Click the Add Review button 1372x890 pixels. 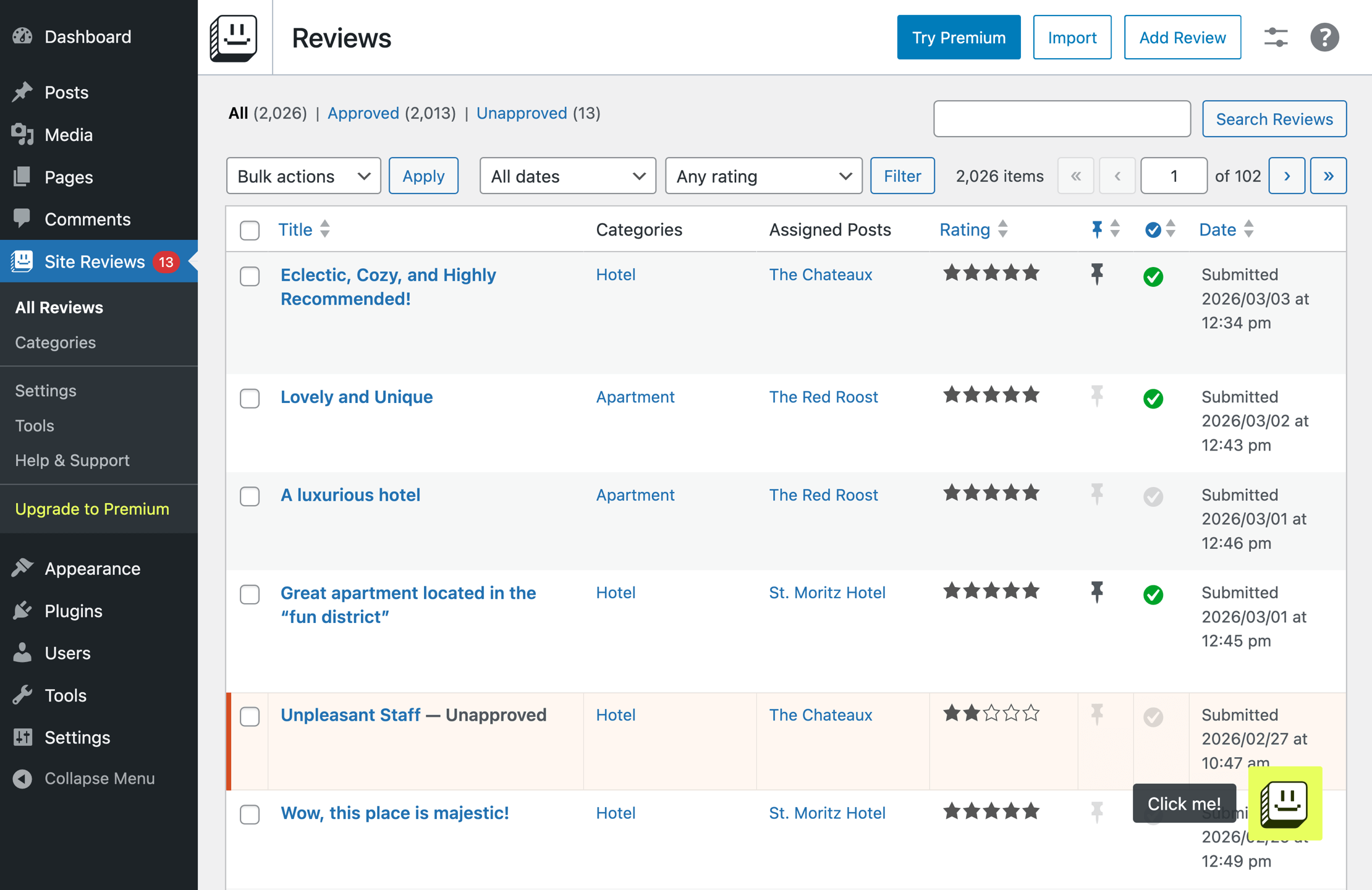click(x=1182, y=38)
